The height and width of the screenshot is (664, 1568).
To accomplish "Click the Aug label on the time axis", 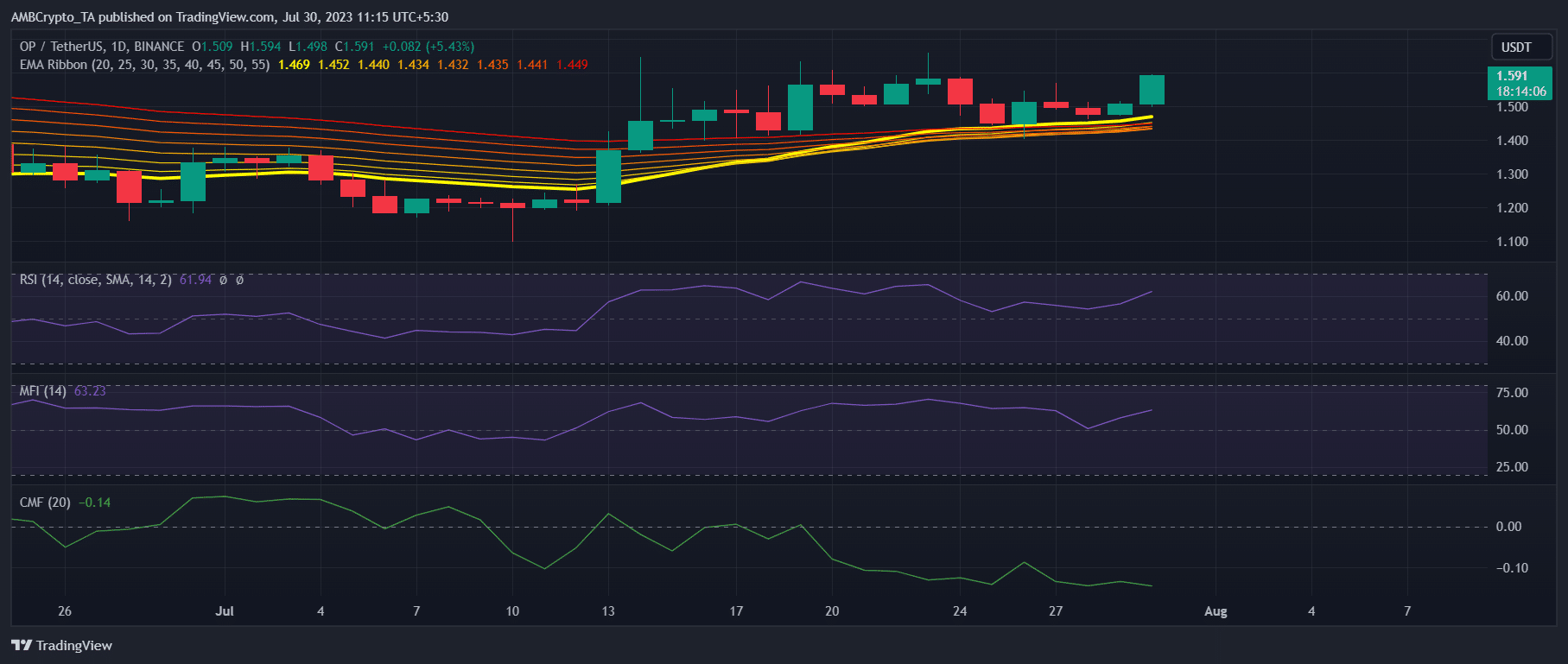I will click(x=1216, y=611).
